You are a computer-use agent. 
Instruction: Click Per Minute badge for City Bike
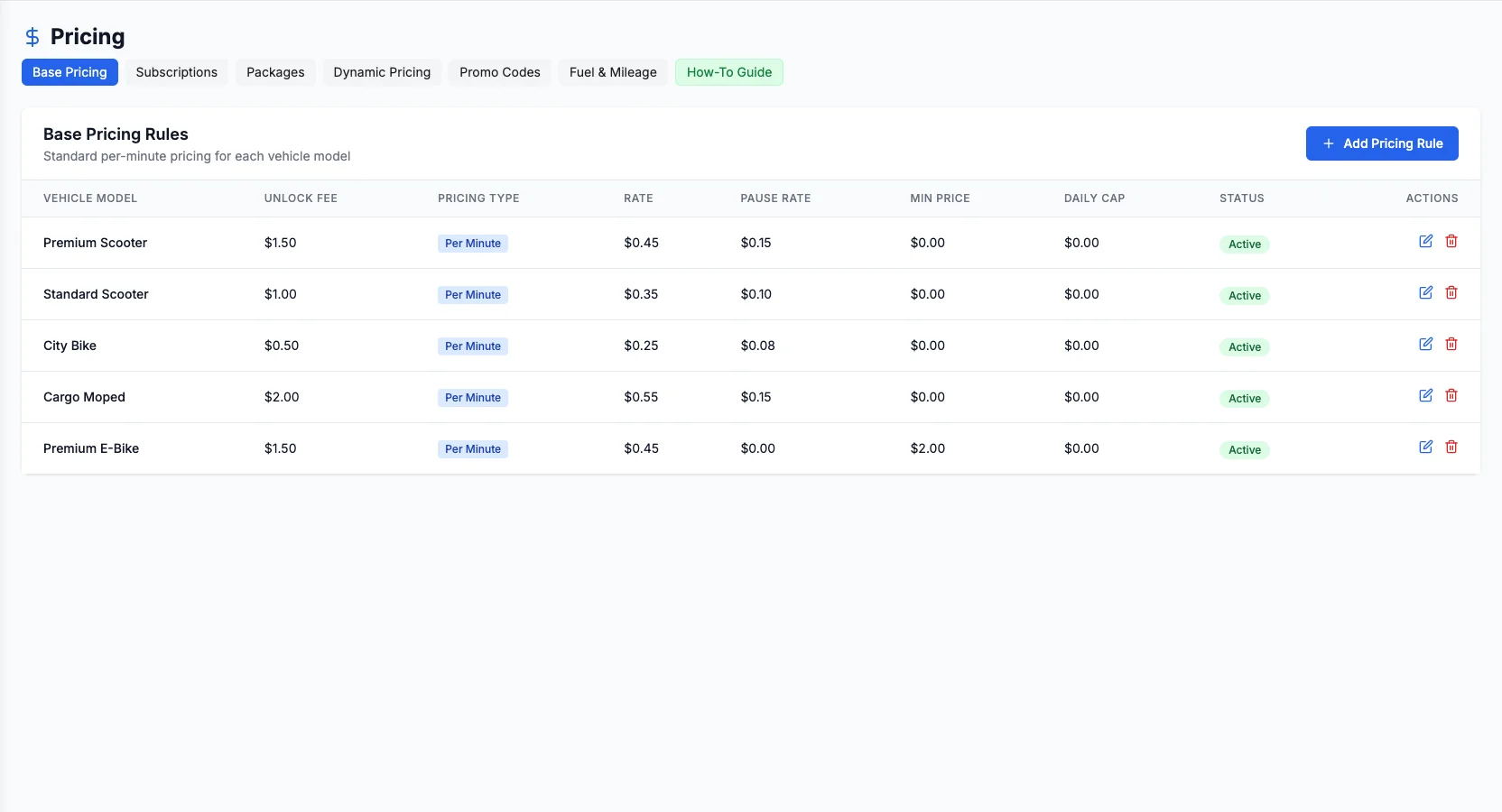[x=473, y=346]
